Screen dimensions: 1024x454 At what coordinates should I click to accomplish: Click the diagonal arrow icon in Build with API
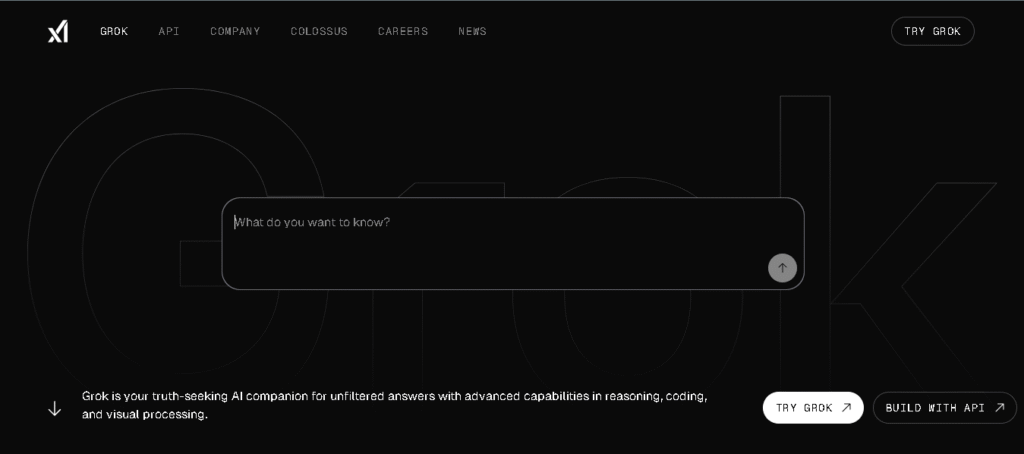click(x=998, y=408)
